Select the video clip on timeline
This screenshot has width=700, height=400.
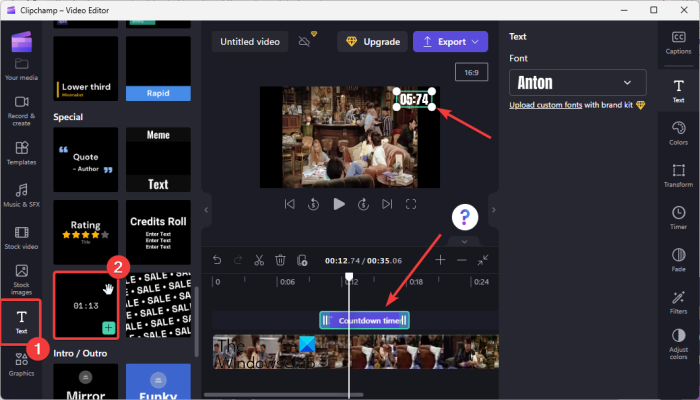pyautogui.click(x=355, y=352)
